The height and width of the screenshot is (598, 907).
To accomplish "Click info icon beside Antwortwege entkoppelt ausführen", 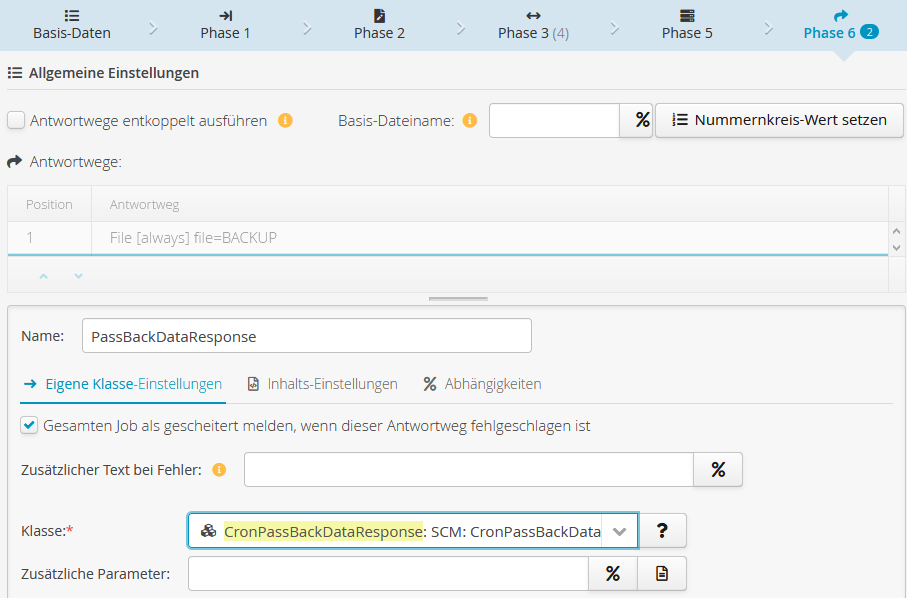I will [285, 121].
